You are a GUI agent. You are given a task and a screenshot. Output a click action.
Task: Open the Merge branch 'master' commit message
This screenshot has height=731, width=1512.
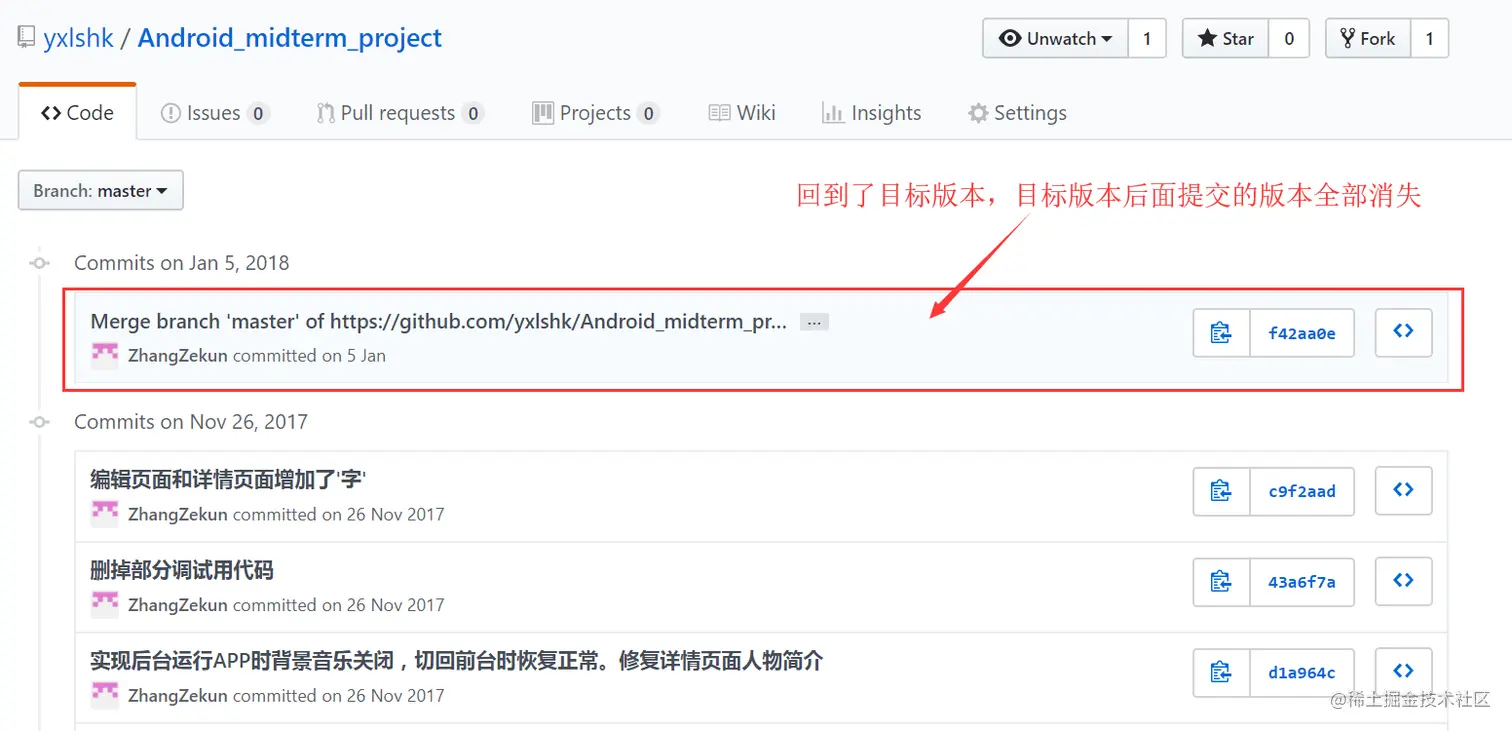pyautogui.click(x=438, y=322)
